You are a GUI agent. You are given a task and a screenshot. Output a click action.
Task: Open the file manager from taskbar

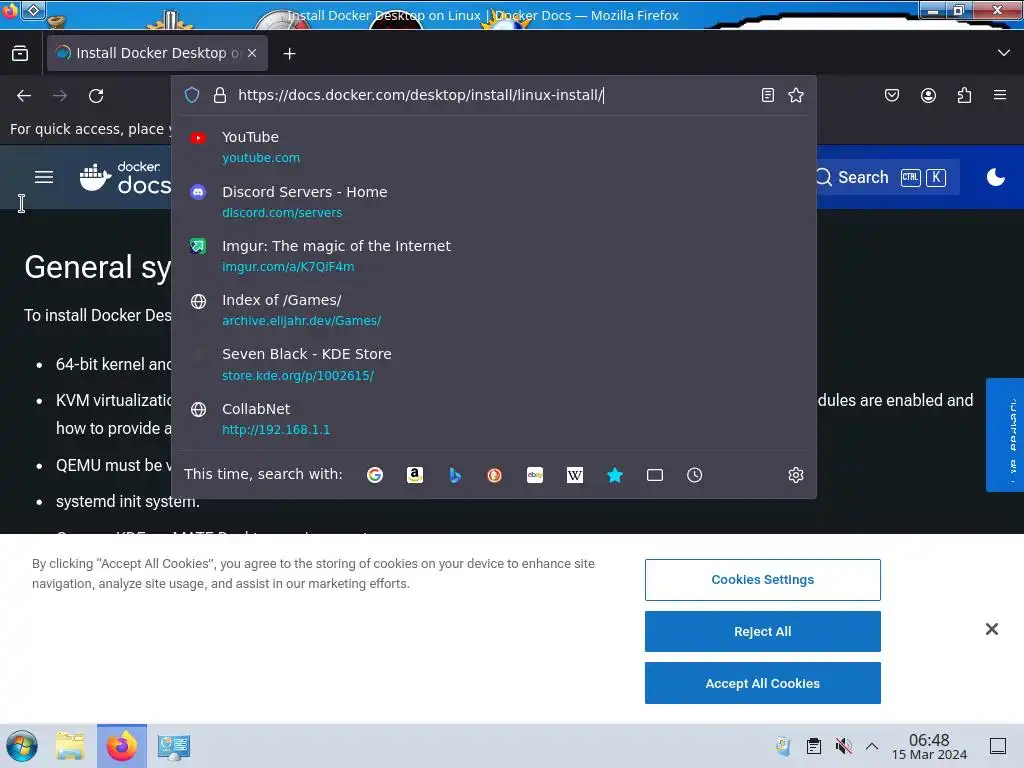coord(70,746)
